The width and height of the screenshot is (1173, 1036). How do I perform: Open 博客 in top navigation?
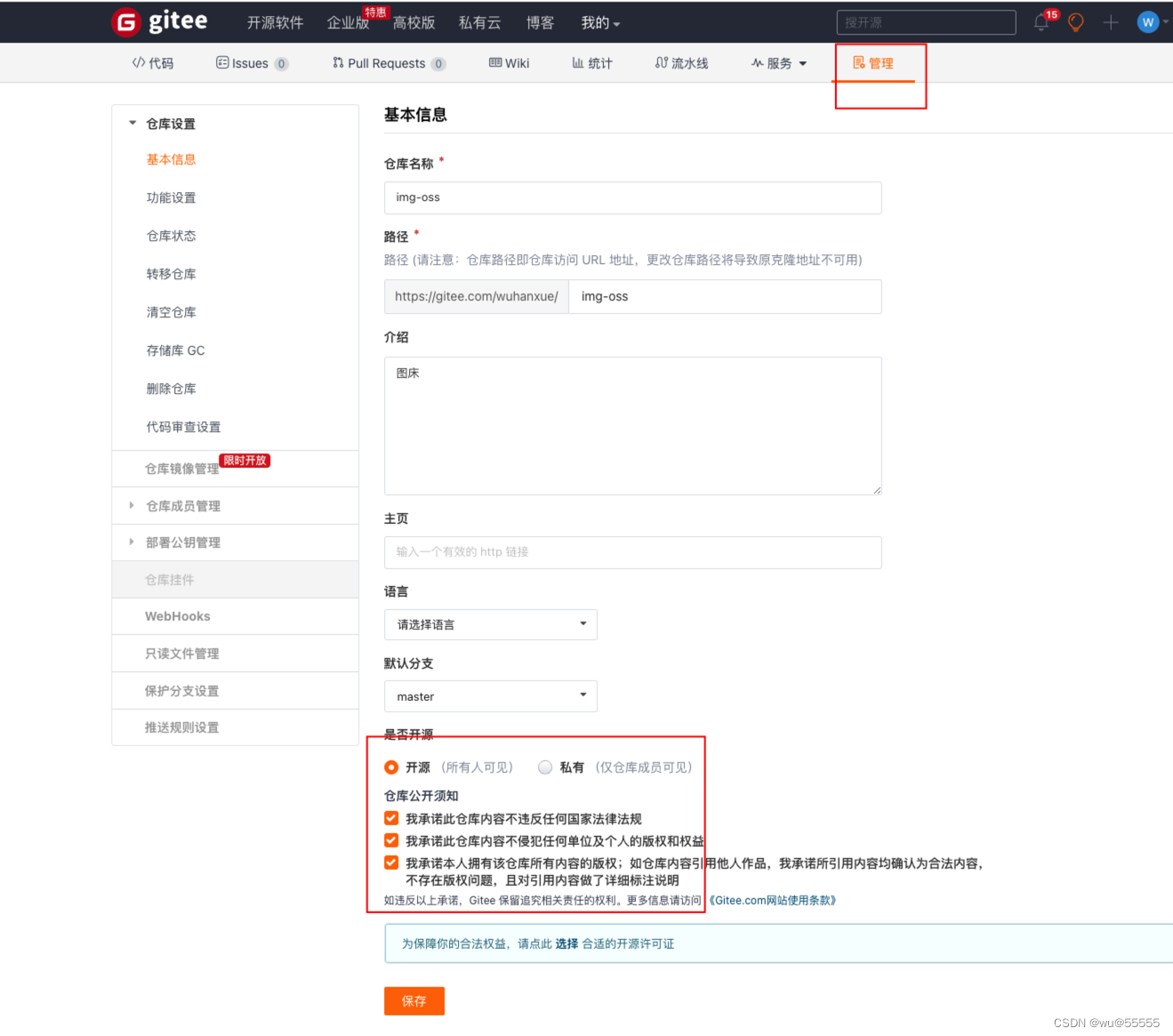(x=540, y=22)
